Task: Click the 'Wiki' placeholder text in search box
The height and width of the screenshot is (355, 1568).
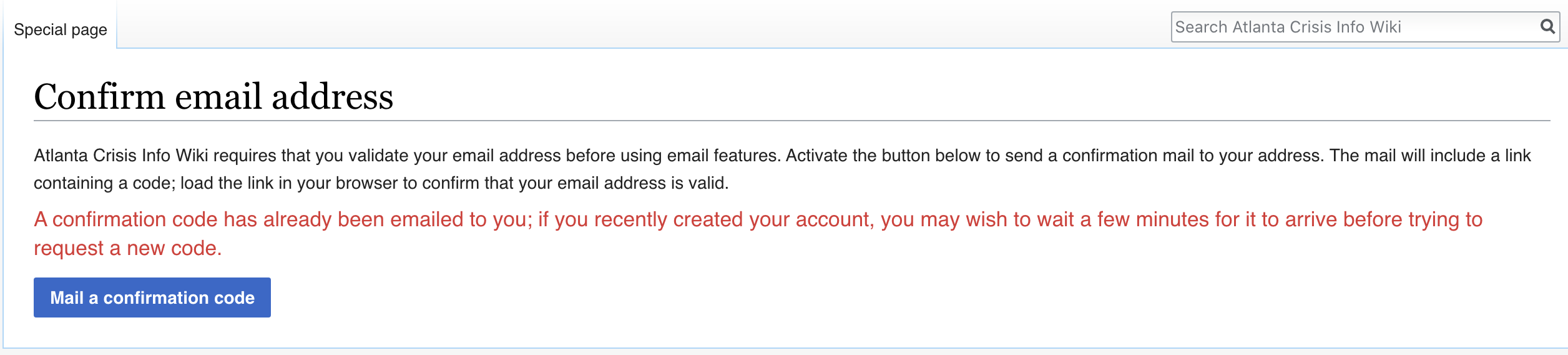Action: pos(1385,27)
